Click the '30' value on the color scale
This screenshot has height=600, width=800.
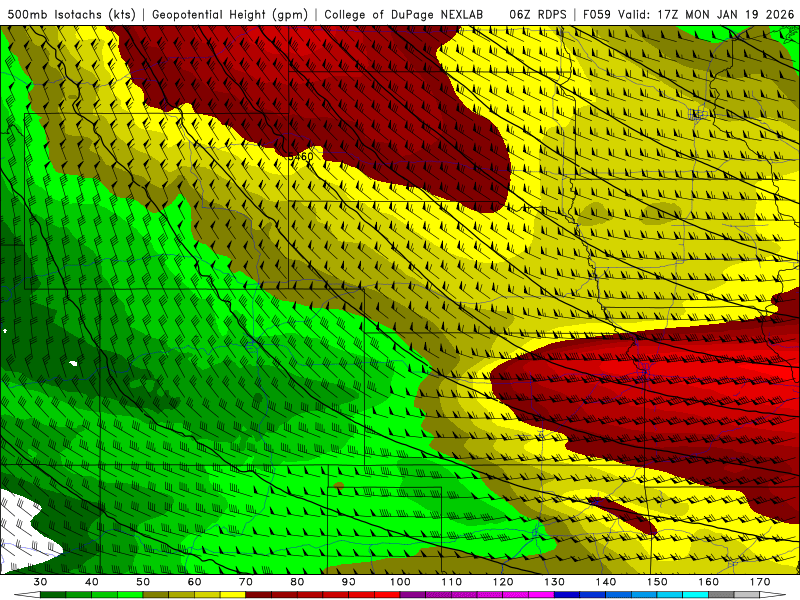[40, 582]
